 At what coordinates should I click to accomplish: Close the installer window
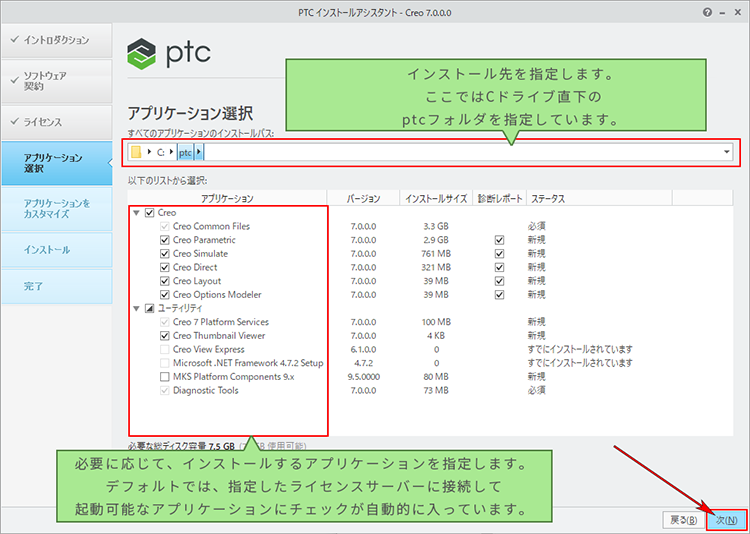pyautogui.click(x=737, y=13)
